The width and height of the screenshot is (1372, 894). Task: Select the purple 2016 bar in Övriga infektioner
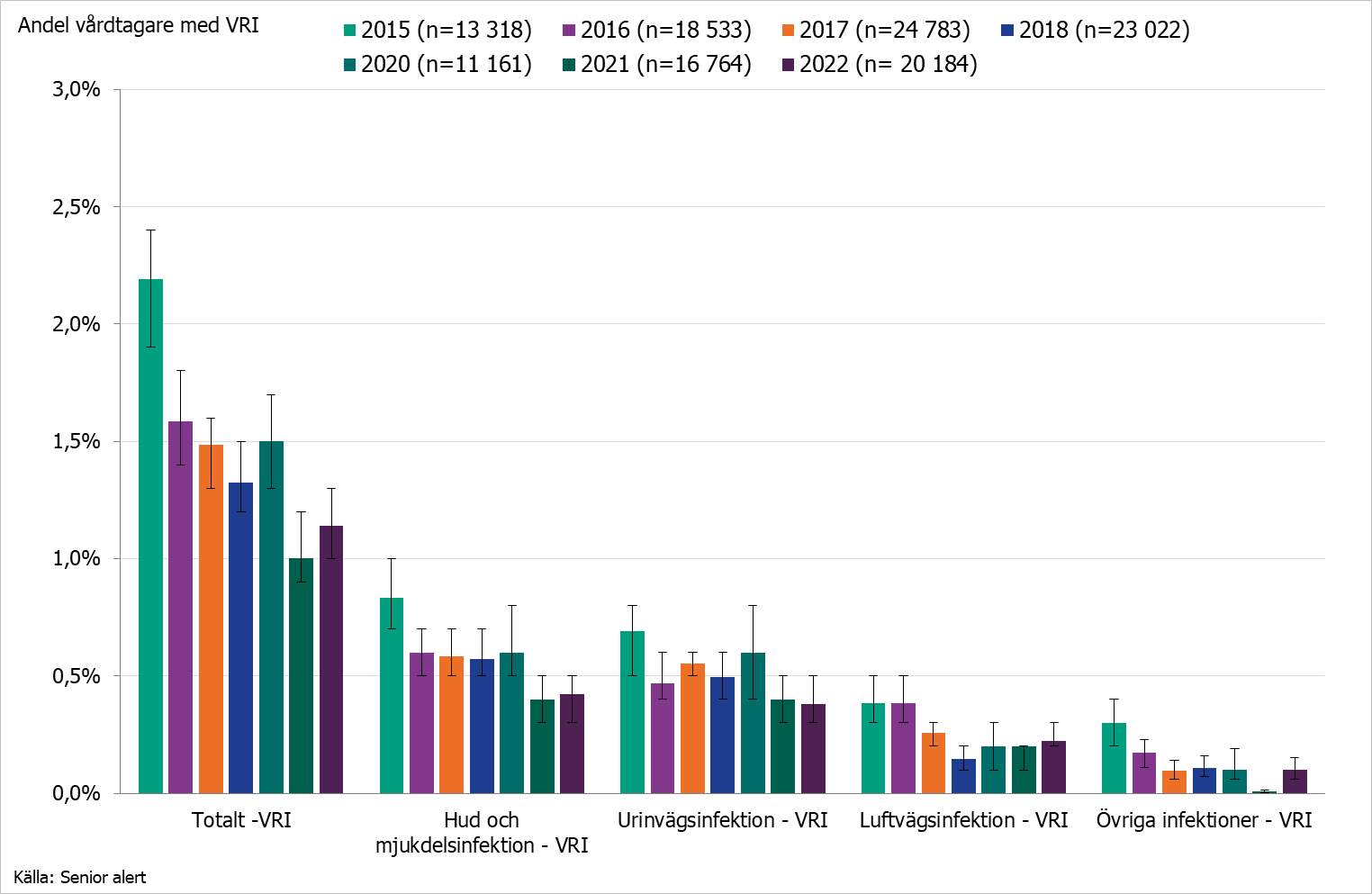[x=1144, y=772]
